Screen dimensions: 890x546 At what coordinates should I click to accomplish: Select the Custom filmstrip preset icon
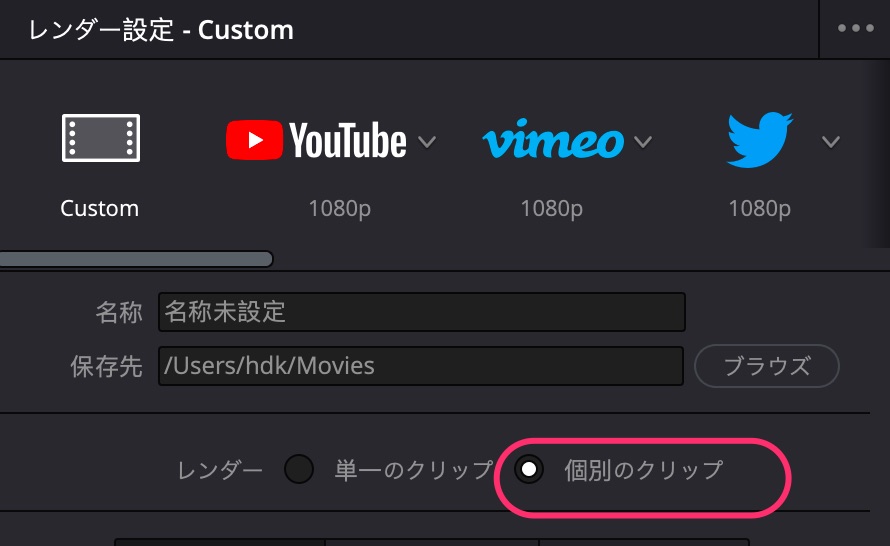(101, 138)
